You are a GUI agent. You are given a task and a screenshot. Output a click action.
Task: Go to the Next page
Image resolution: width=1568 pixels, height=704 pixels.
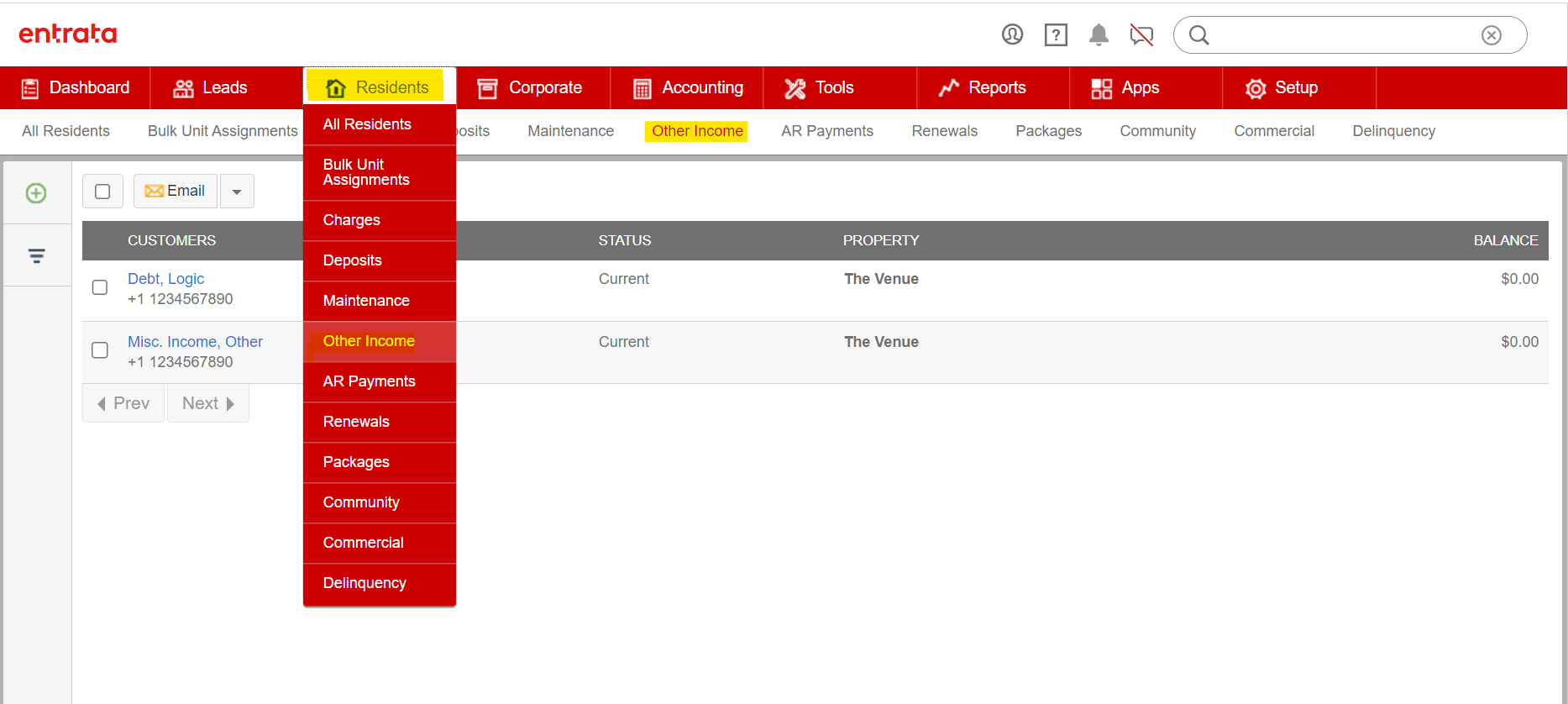pos(208,403)
